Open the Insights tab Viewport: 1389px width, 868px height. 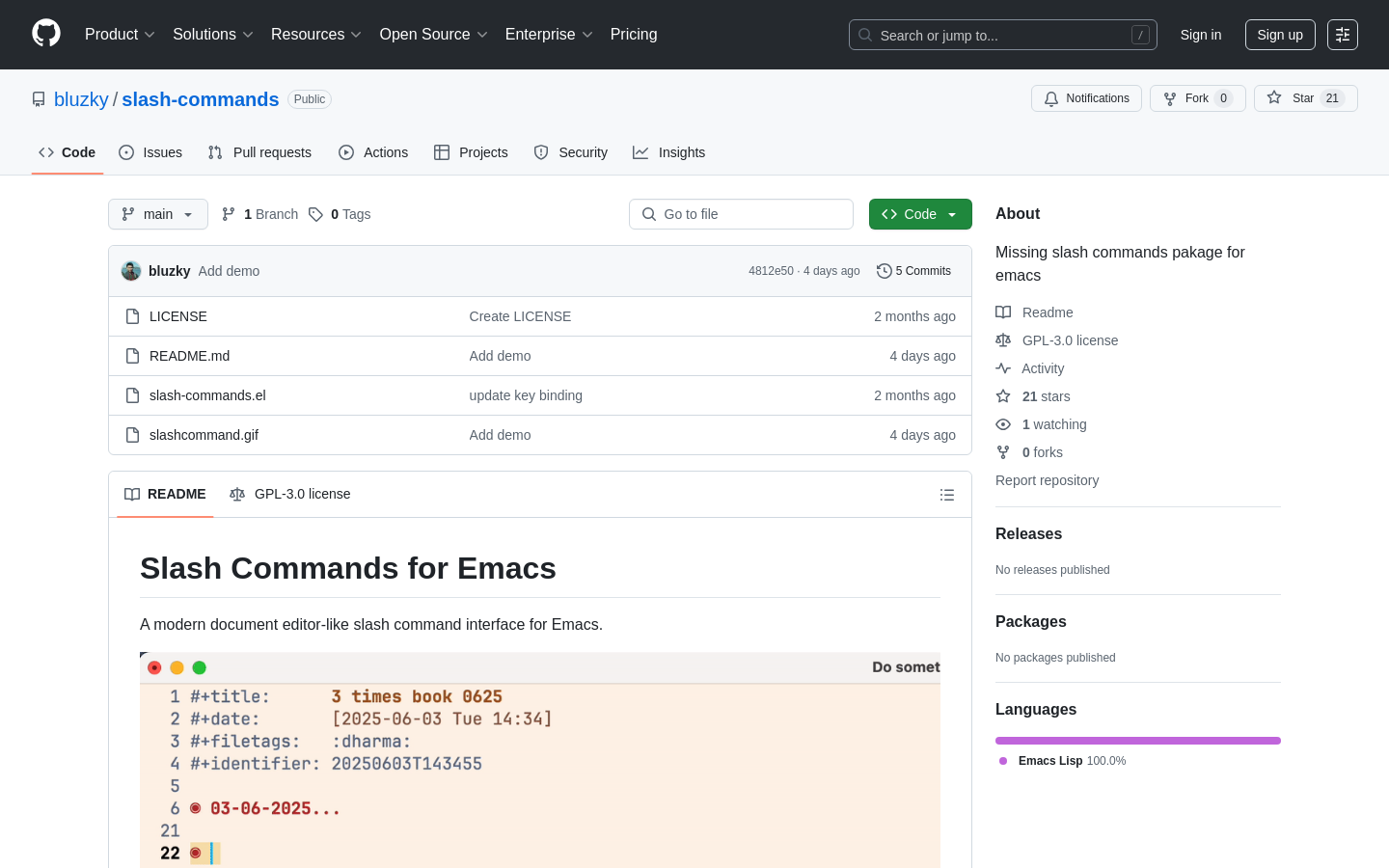668,152
